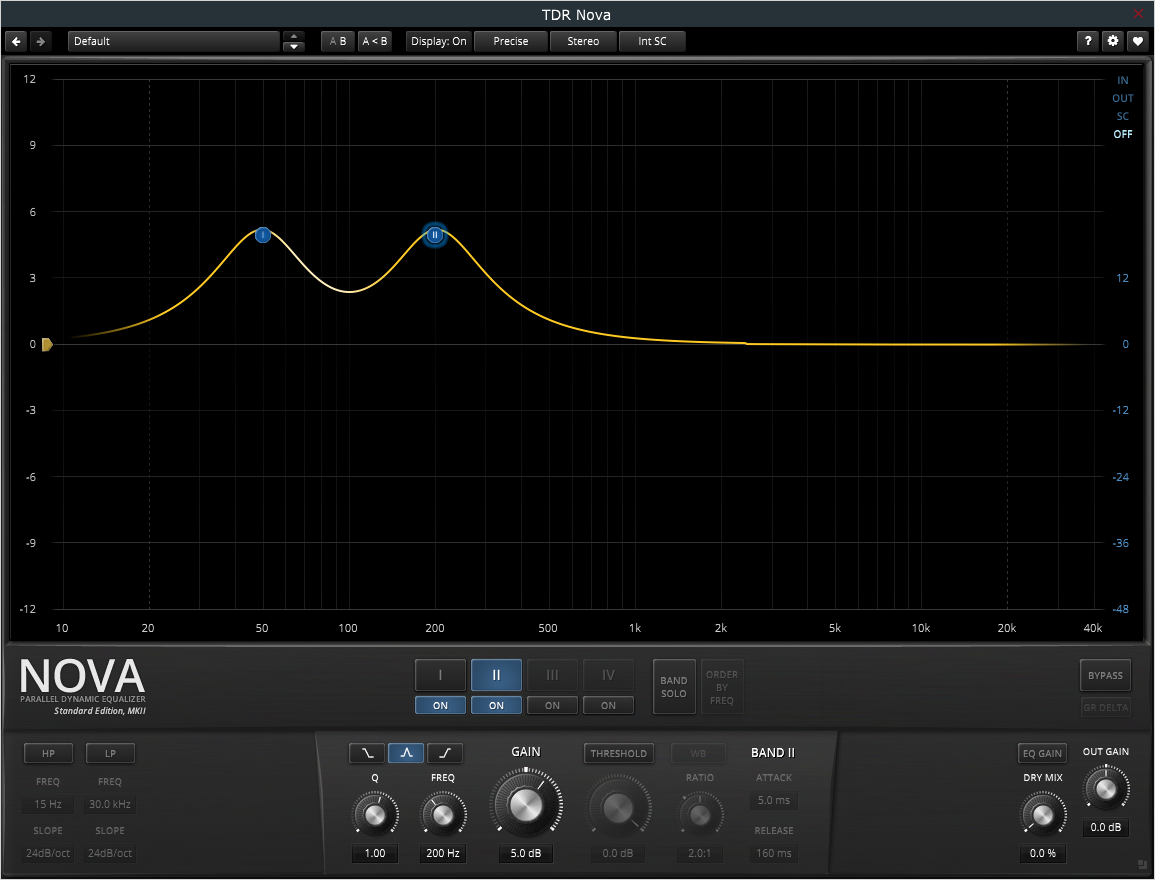Image resolution: width=1155 pixels, height=880 pixels.
Task: Click the Q knob
Action: coord(375,814)
